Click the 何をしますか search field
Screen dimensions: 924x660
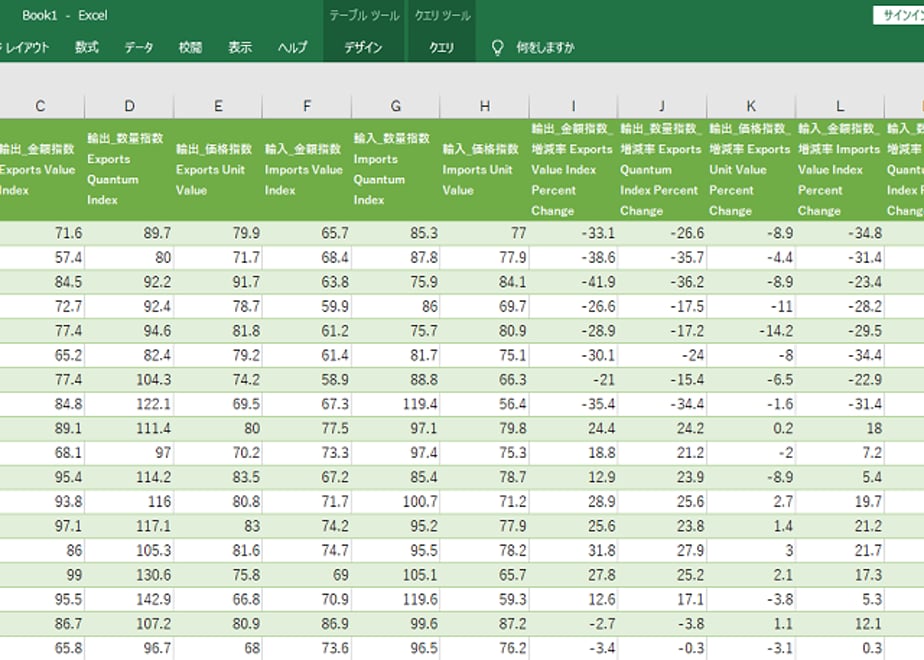pyautogui.click(x=545, y=47)
